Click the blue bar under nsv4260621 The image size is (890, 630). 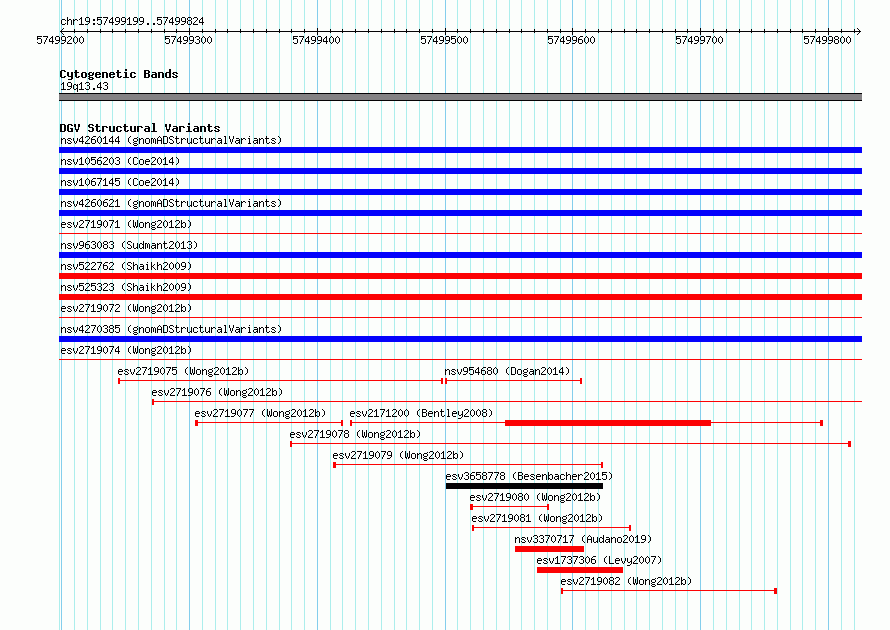(x=460, y=213)
